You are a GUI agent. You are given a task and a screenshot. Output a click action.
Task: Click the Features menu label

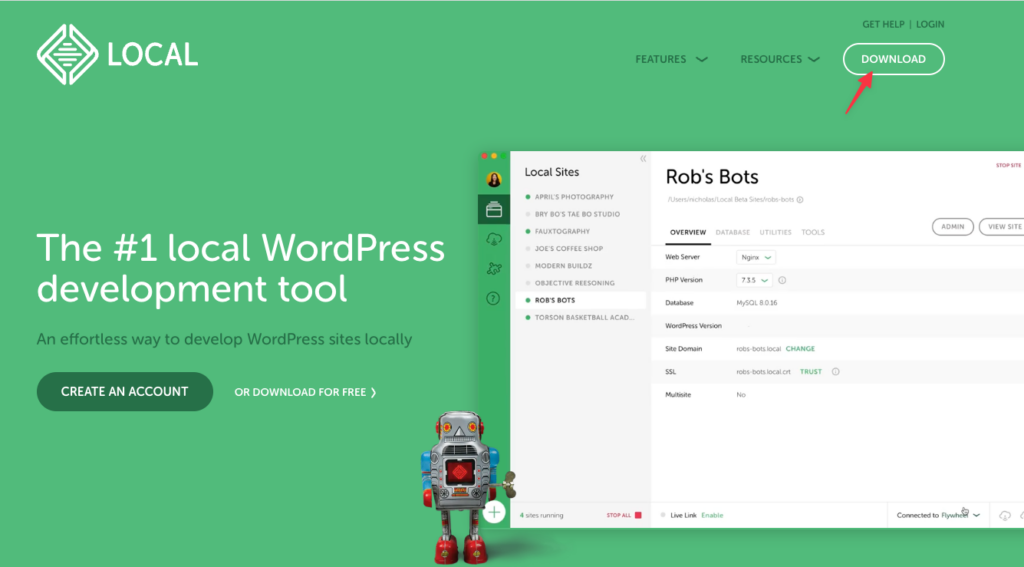click(660, 59)
